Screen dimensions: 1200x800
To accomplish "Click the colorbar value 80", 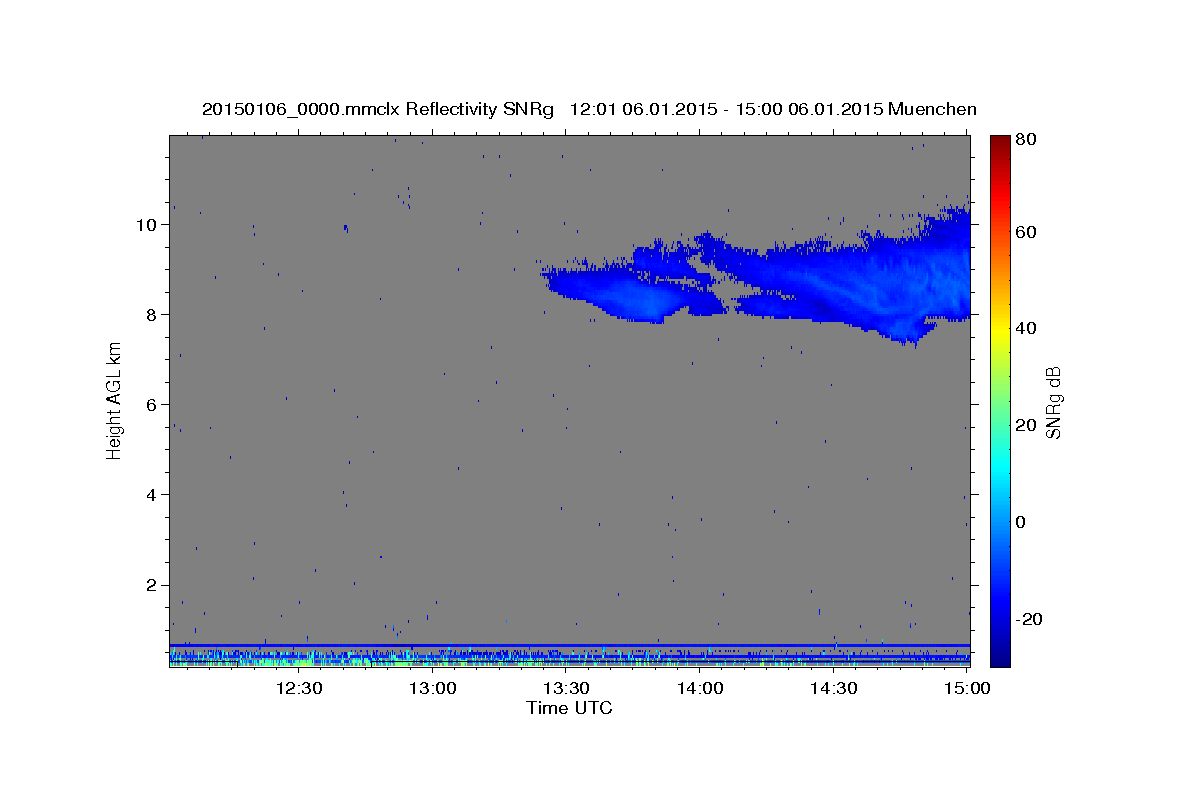I will 1024,141.
